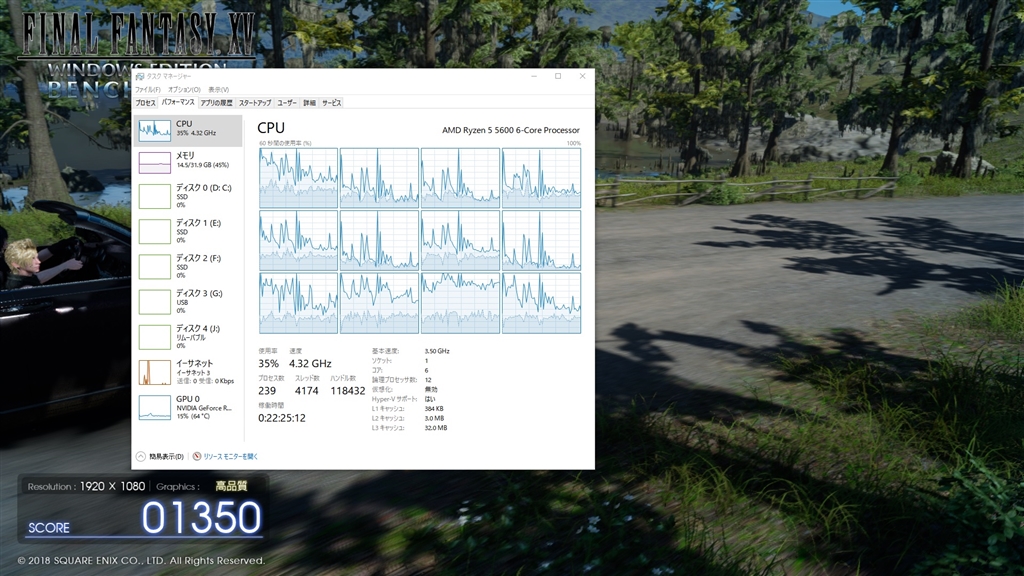The width and height of the screenshot is (1024, 576).
Task: Click the benchmark score 01350
Action: [x=202, y=518]
